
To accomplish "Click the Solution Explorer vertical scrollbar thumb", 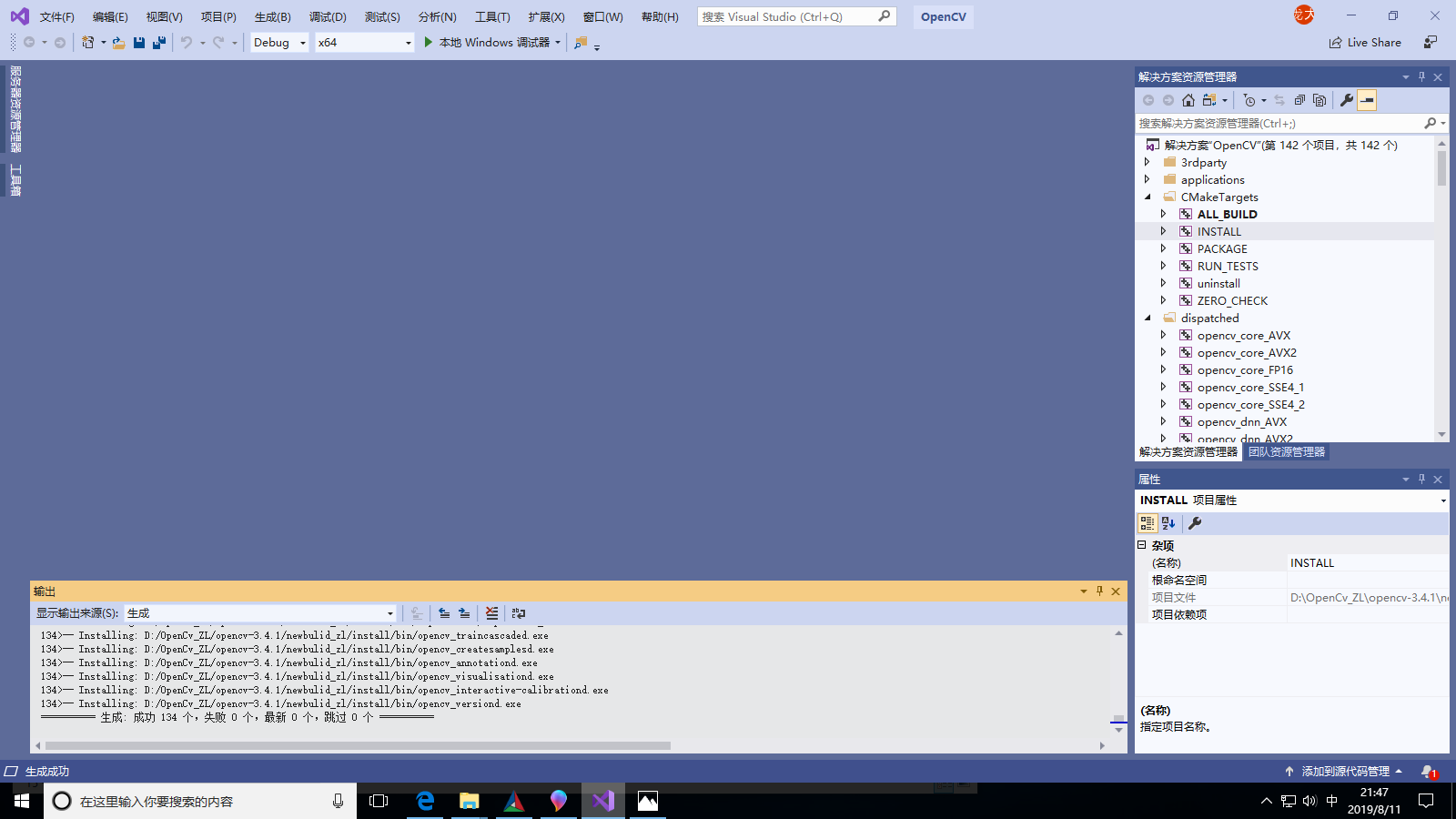I will pyautogui.click(x=1441, y=167).
